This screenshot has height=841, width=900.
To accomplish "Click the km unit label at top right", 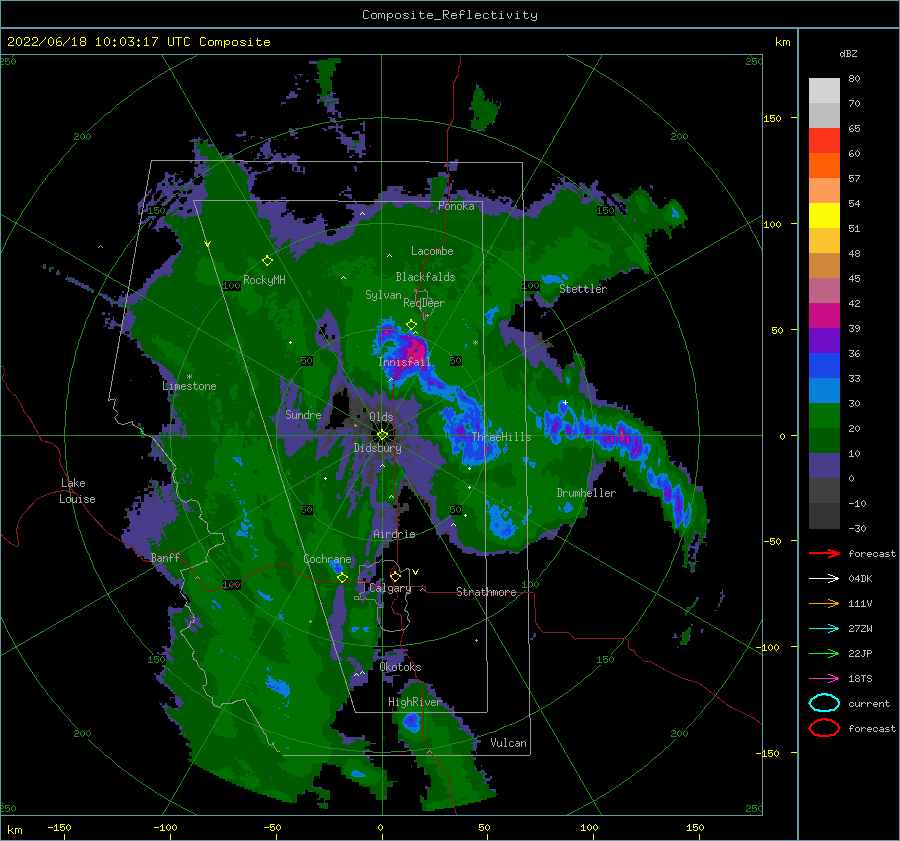I will [x=782, y=42].
